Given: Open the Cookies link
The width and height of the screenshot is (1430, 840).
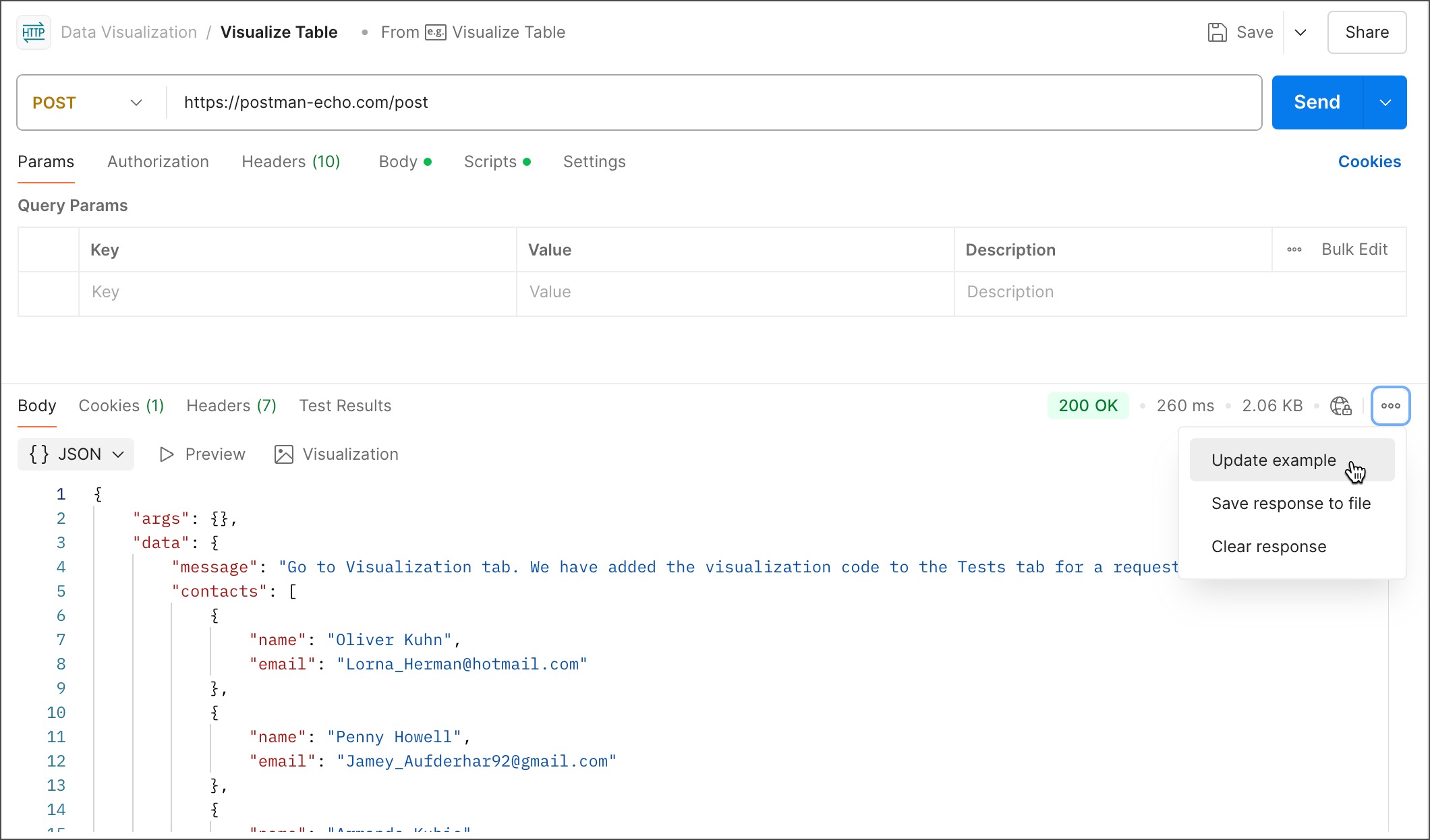Looking at the screenshot, I should [x=1369, y=162].
